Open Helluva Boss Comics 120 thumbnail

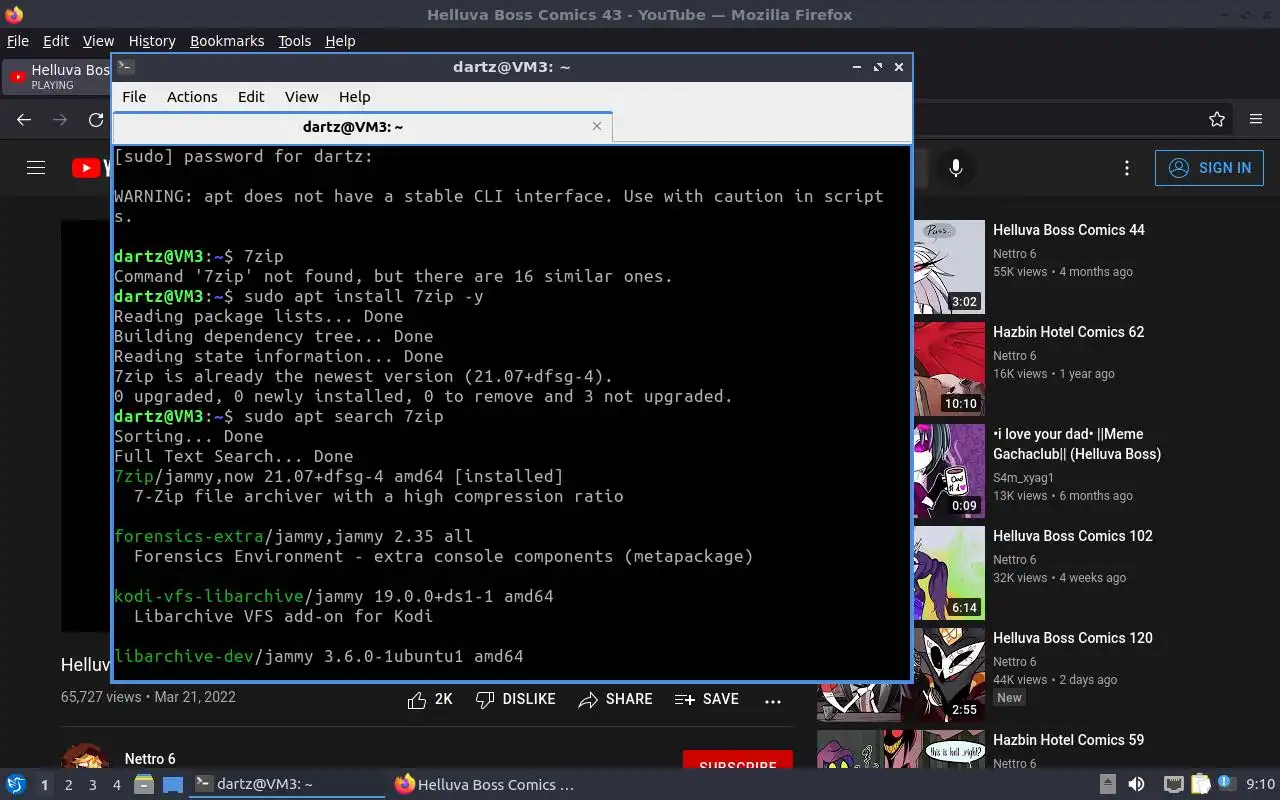click(901, 675)
